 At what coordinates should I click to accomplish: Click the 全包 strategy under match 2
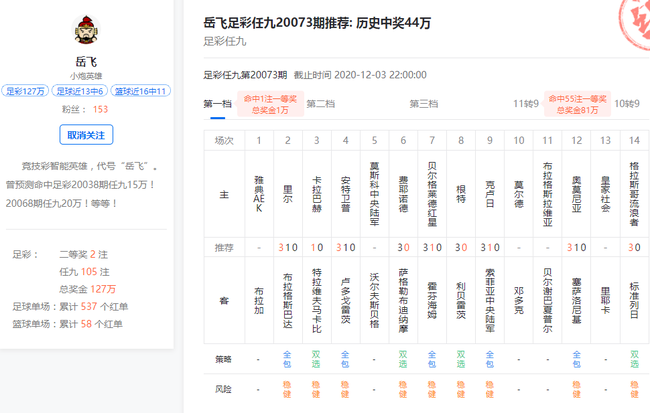[x=287, y=359]
